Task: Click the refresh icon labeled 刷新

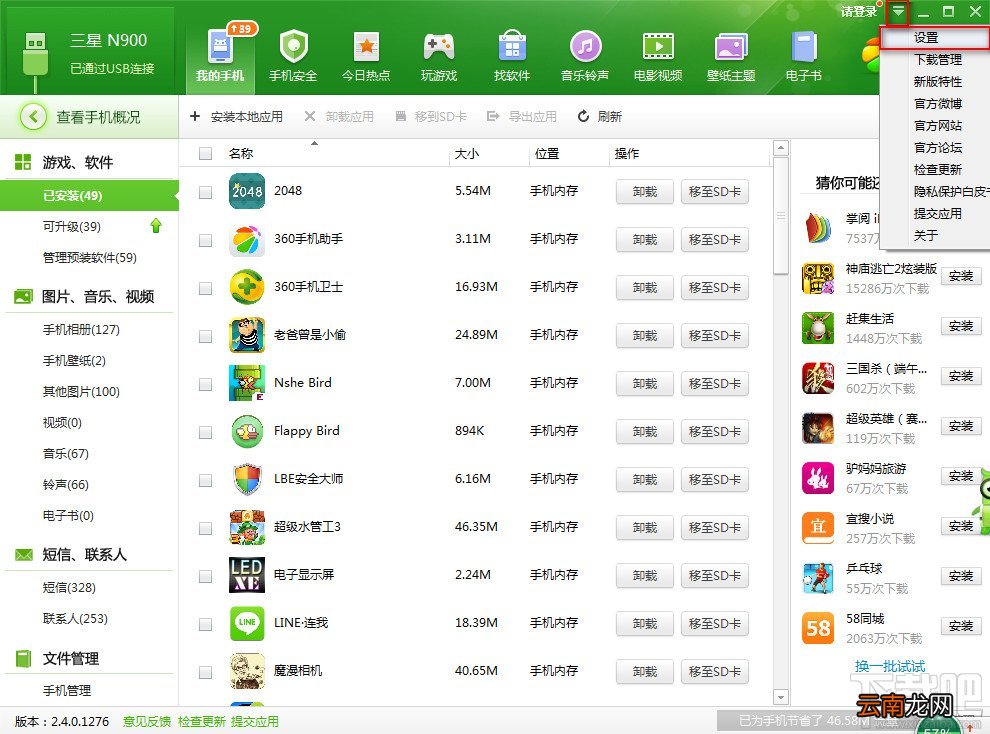Action: (583, 116)
